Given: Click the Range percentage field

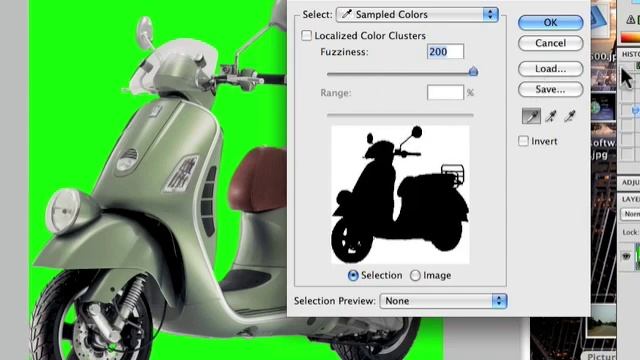Looking at the screenshot, I should coord(445,93).
